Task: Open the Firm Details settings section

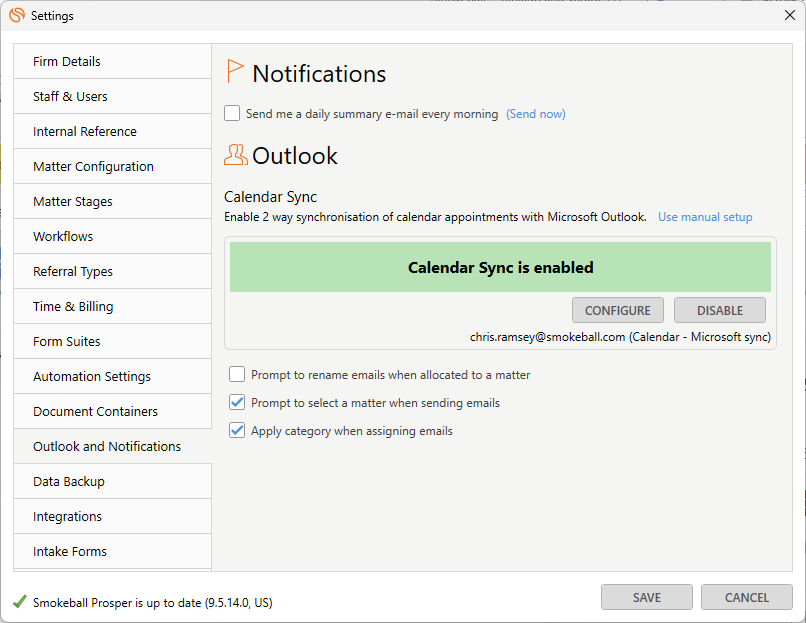Action: (113, 61)
